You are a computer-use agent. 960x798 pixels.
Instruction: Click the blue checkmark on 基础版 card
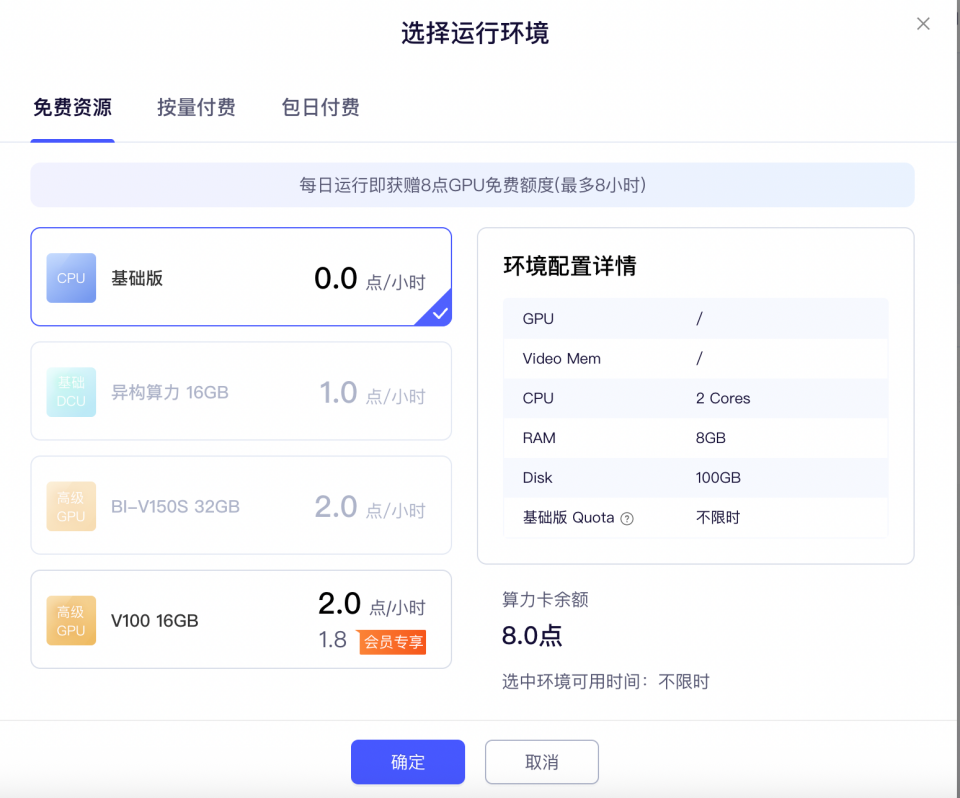[x=440, y=314]
